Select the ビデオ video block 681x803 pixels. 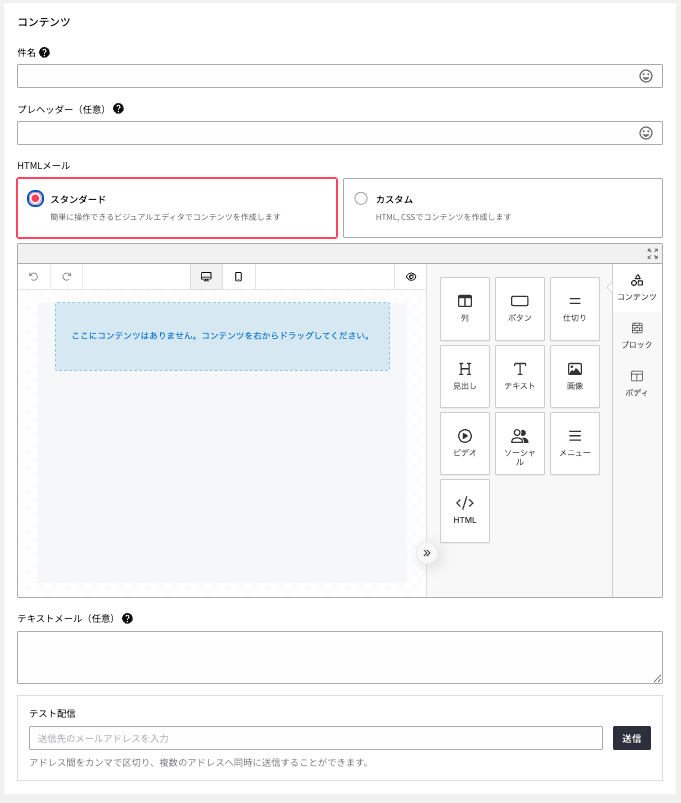point(465,443)
